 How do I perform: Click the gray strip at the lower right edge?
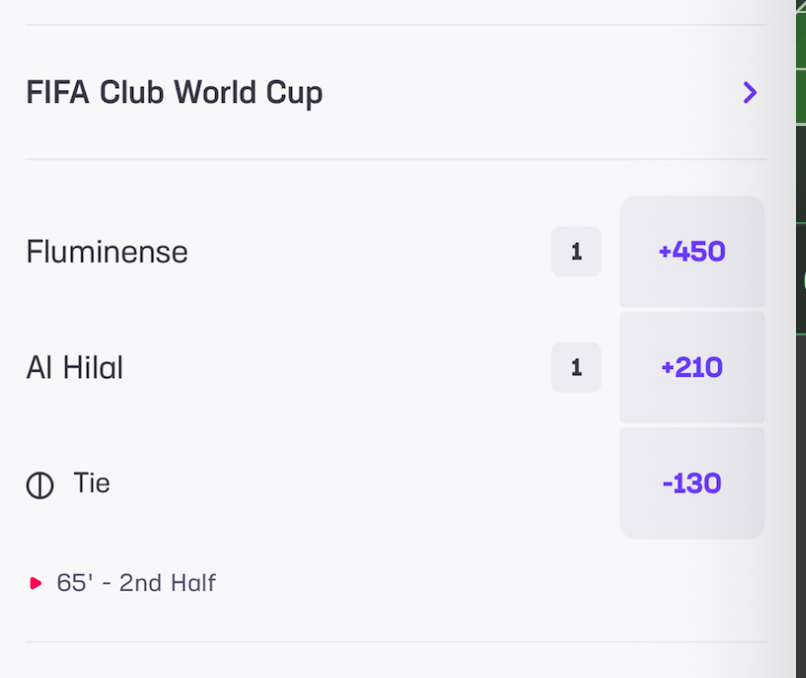[801, 506]
